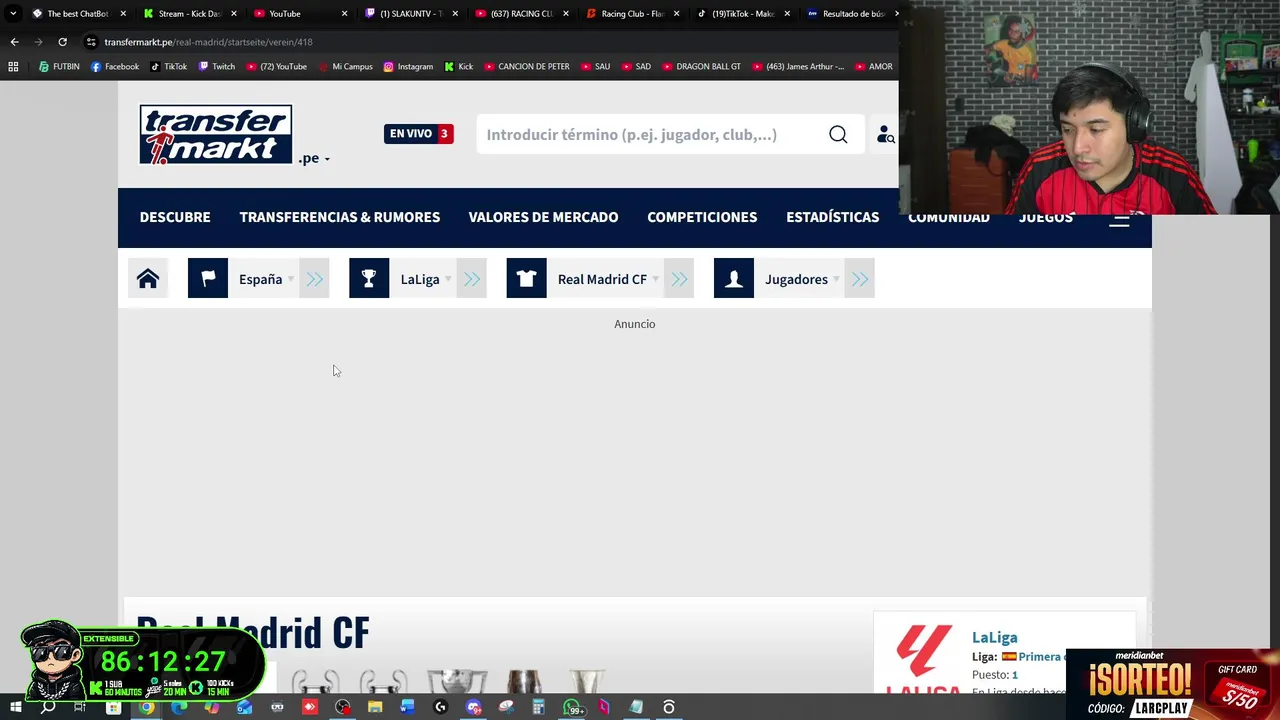Click the flag icon beside España
This screenshot has width=1280, height=720.
[208, 279]
